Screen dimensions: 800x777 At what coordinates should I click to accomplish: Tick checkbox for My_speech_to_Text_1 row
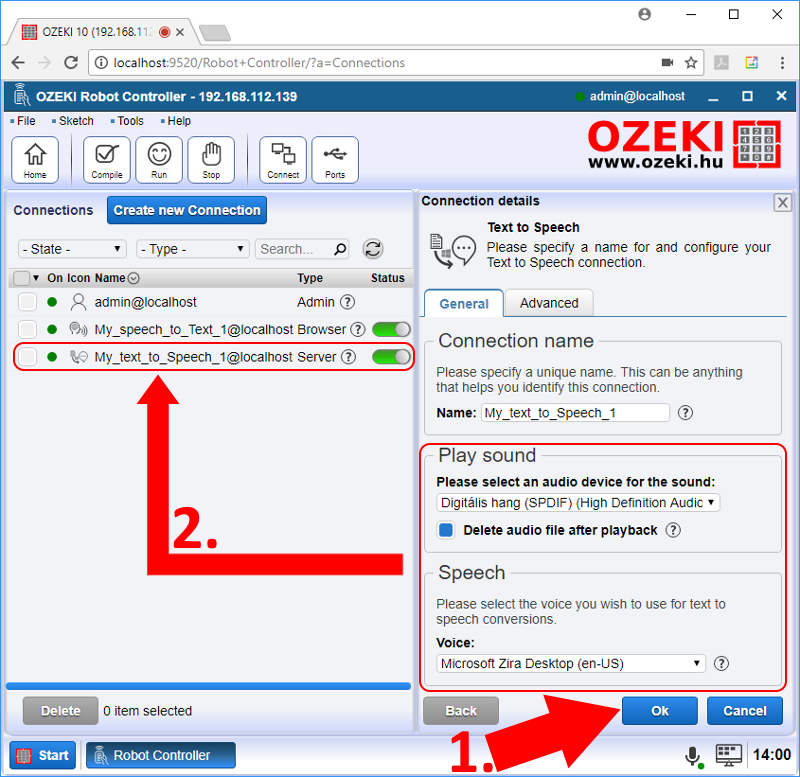(x=27, y=330)
